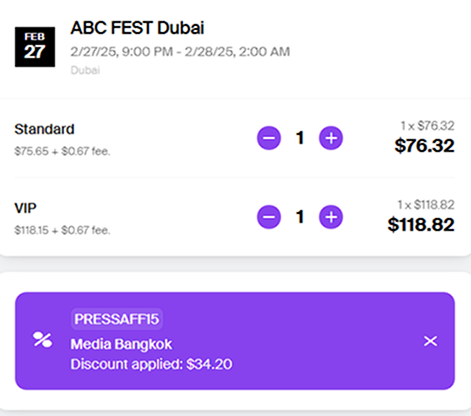Click the $118.82 VIP total price
The height and width of the screenshot is (416, 471).
pos(421,225)
